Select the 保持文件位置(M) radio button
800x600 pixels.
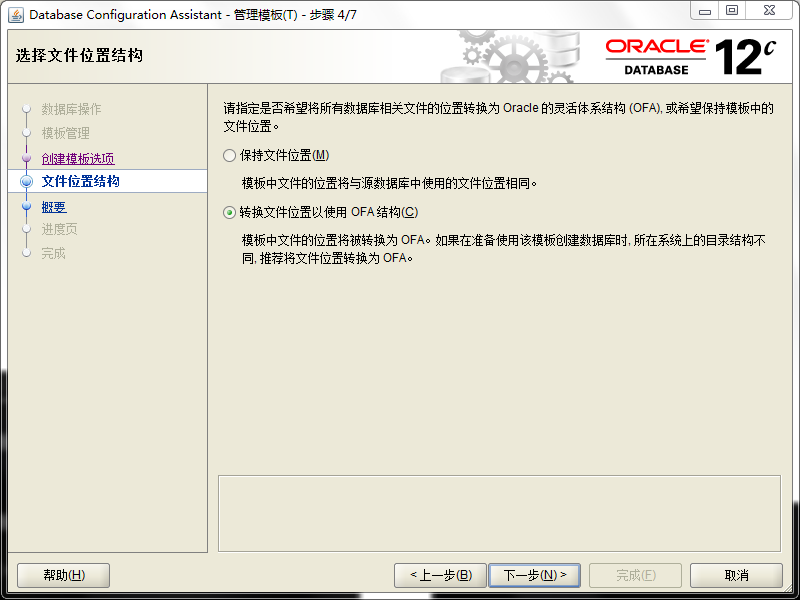229,155
